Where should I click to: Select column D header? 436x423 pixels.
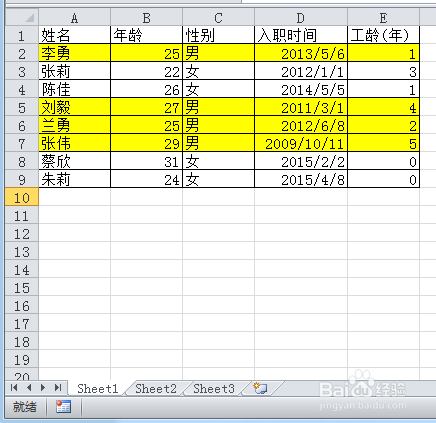coord(301,17)
